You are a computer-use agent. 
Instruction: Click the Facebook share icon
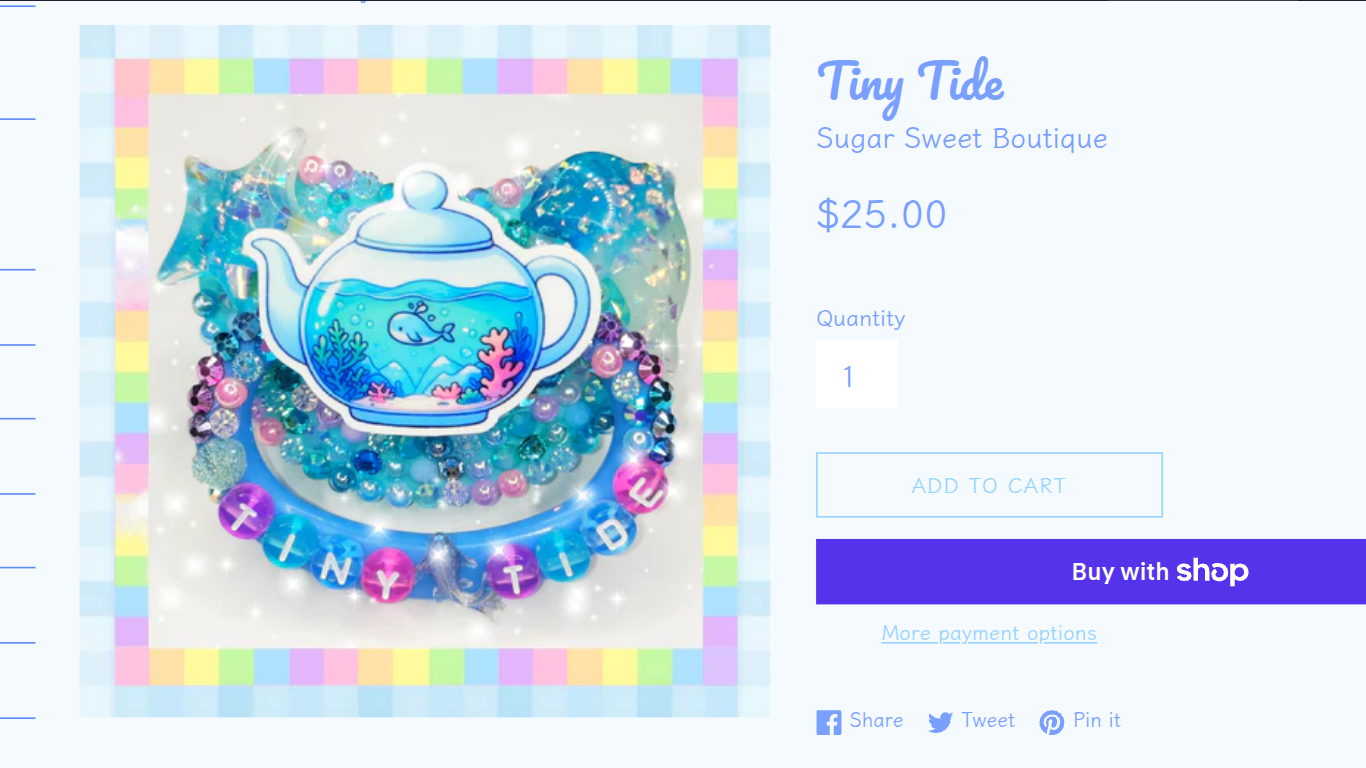[828, 722]
